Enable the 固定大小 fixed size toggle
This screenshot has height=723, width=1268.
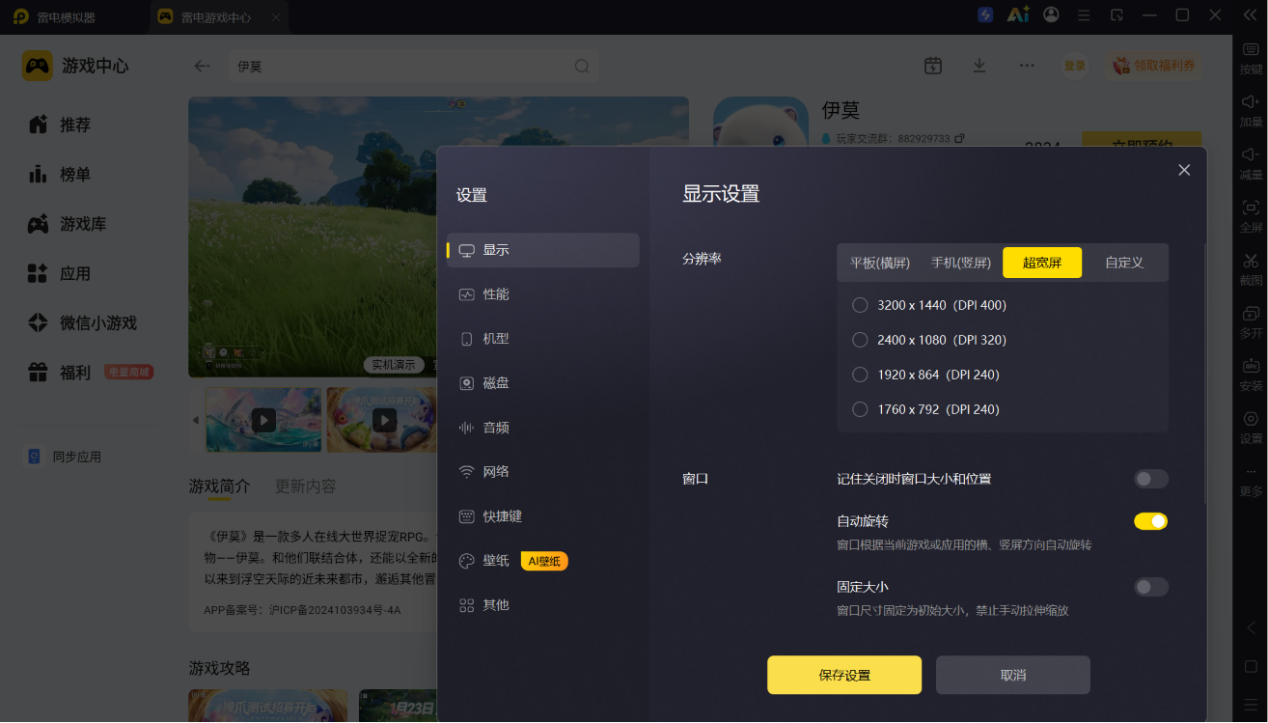(1151, 587)
